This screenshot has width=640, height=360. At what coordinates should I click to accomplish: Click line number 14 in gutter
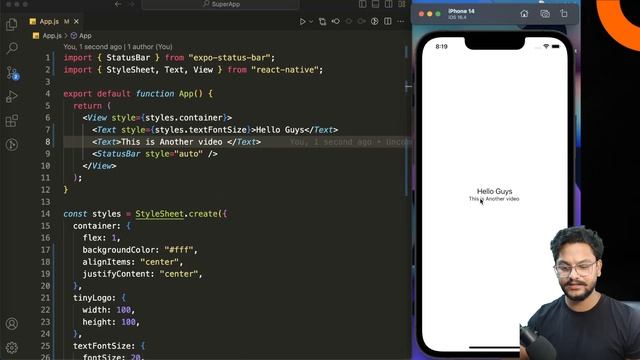pos(45,214)
